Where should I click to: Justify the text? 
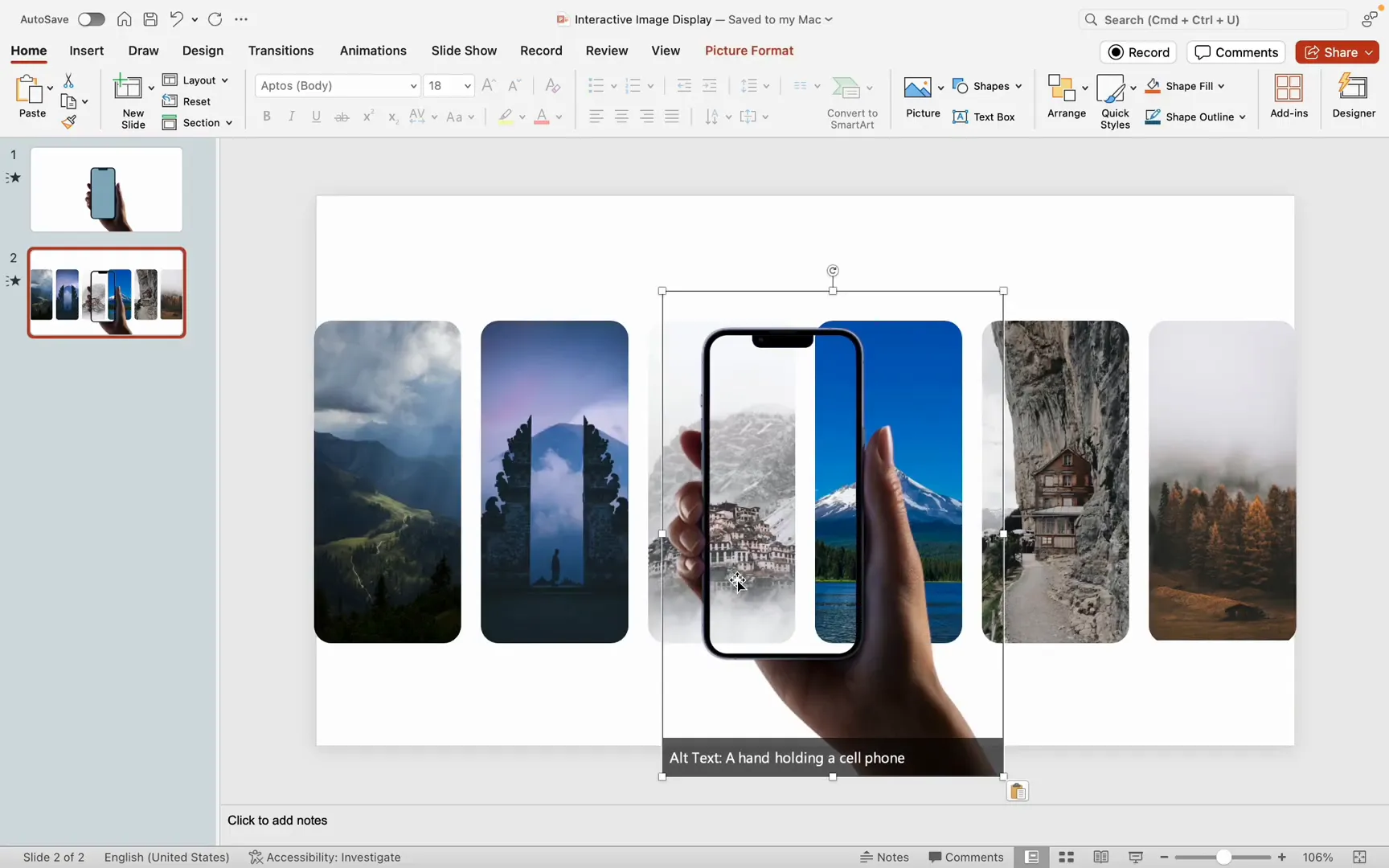coord(672,117)
